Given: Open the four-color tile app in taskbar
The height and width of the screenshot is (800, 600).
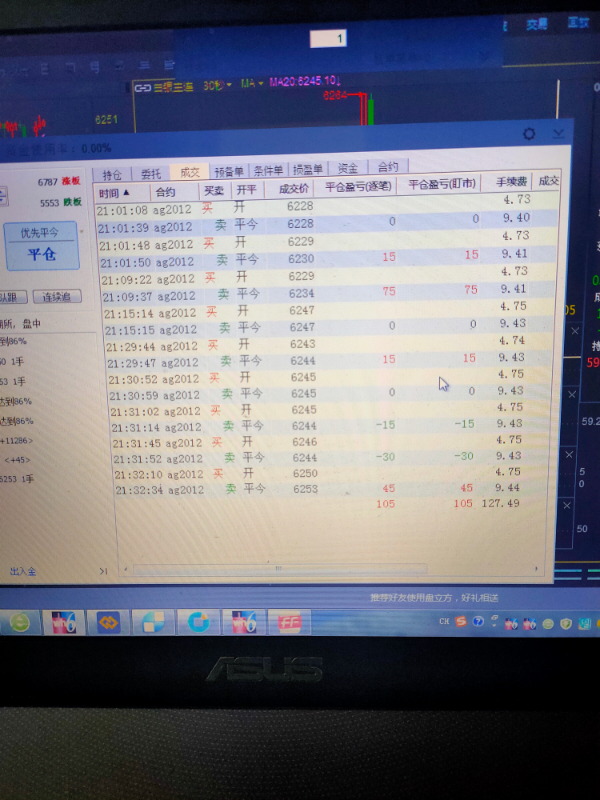Looking at the screenshot, I should (x=154, y=622).
